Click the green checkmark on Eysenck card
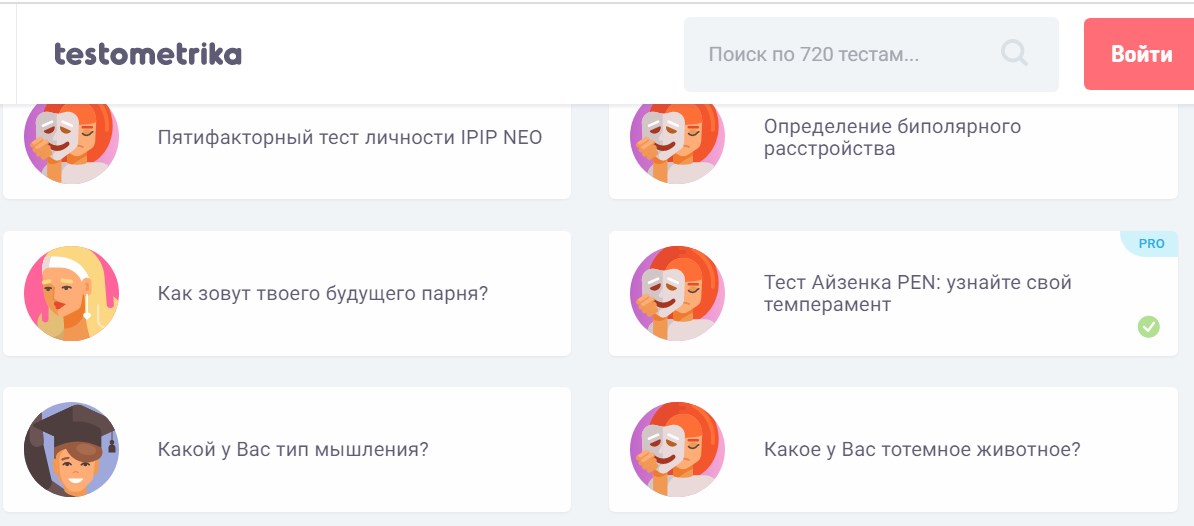The image size is (1194, 526). click(x=1148, y=326)
